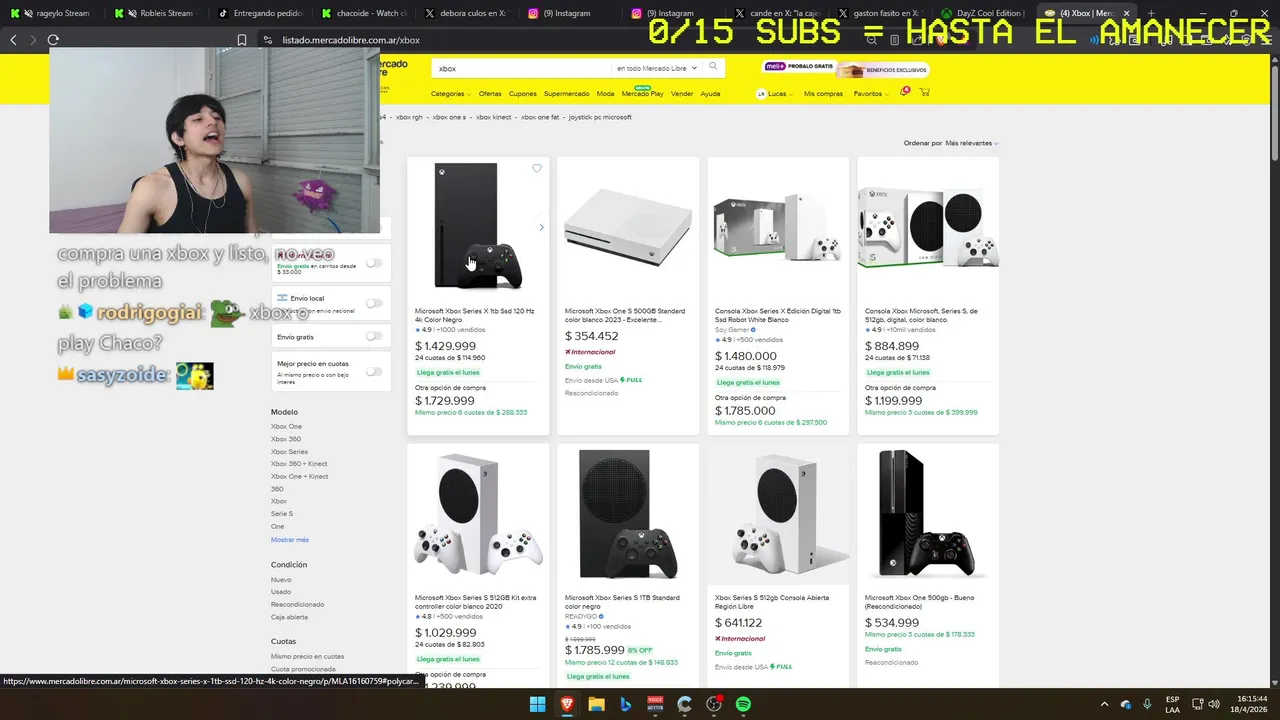
Task: Switch to Entregando pedidos TikTok tab
Action: click(x=260, y=13)
